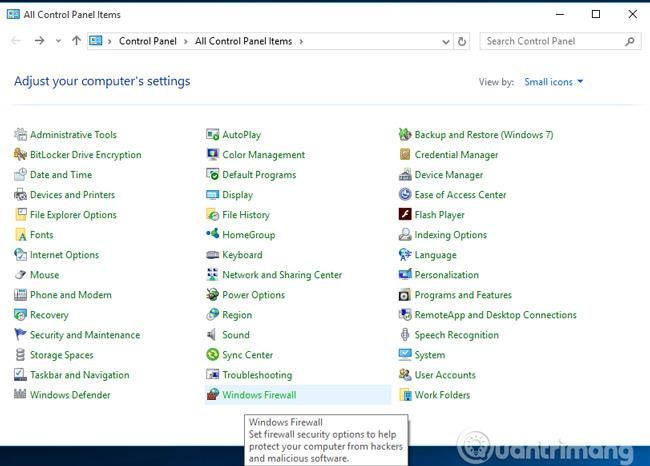
Task: Click the Control Panel title bar icon
Action: (x=13, y=14)
